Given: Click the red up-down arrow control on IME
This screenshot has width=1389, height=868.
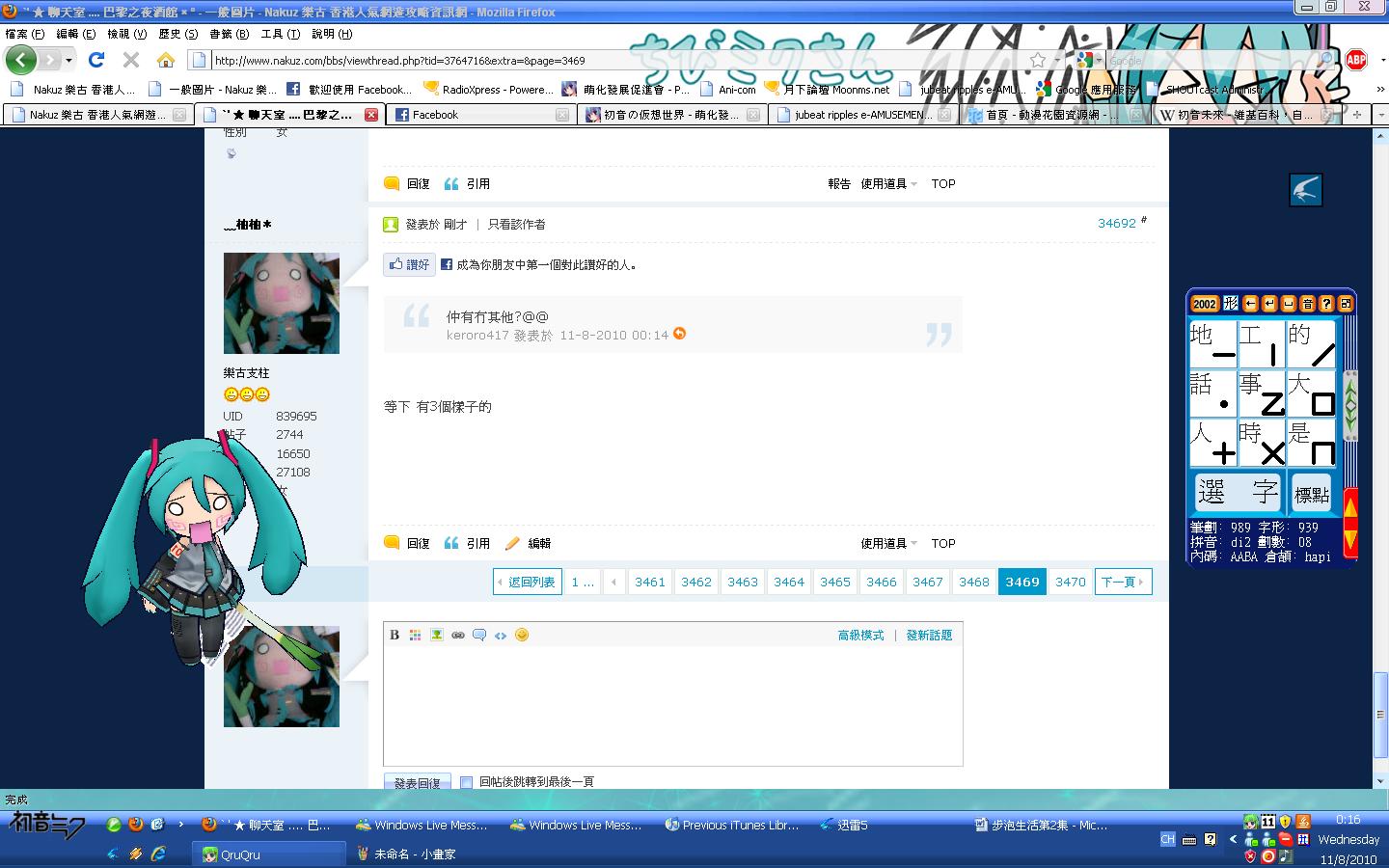Looking at the screenshot, I should coord(1350,523).
